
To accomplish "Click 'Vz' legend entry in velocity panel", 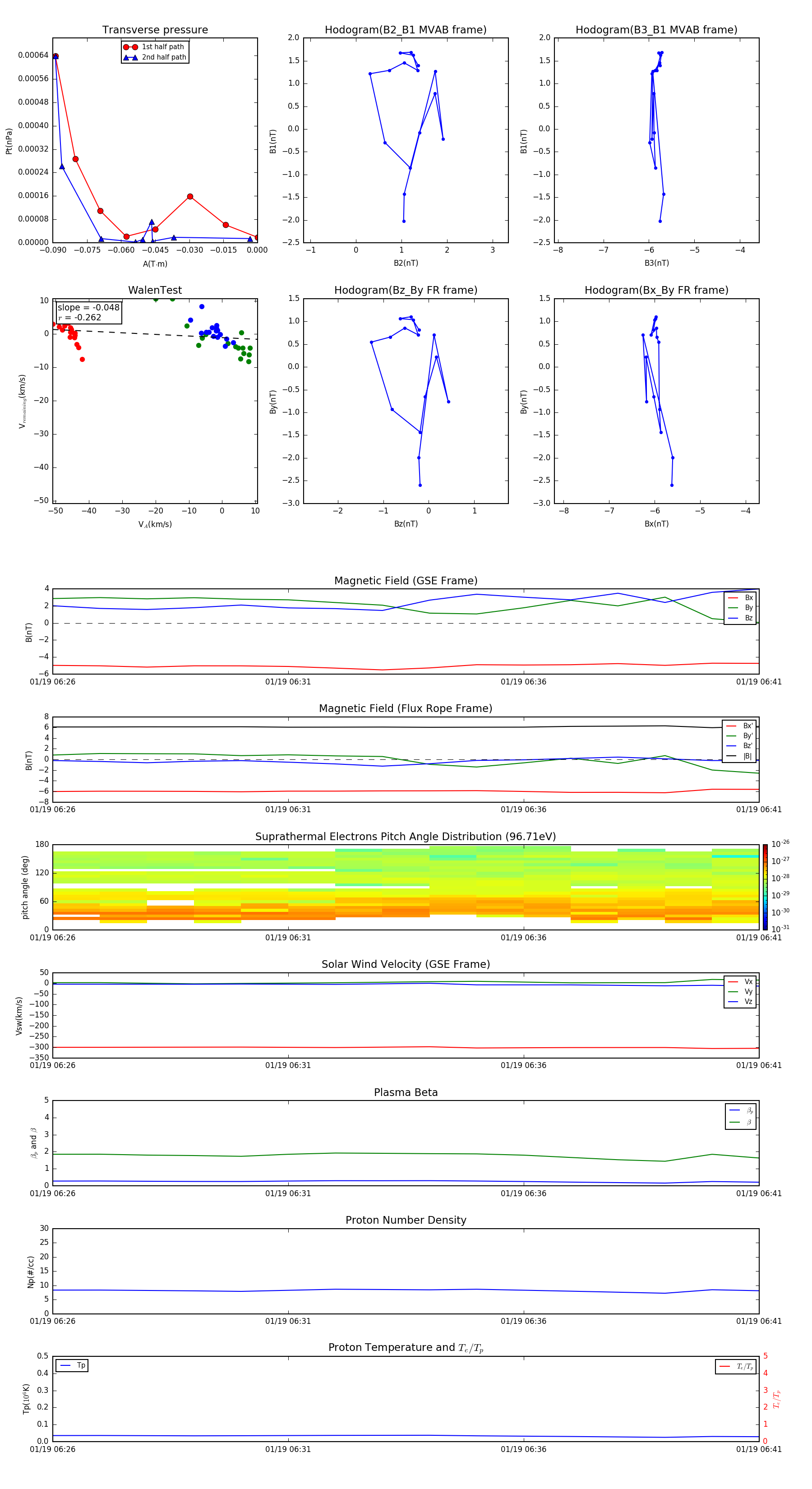I will [x=740, y=1002].
